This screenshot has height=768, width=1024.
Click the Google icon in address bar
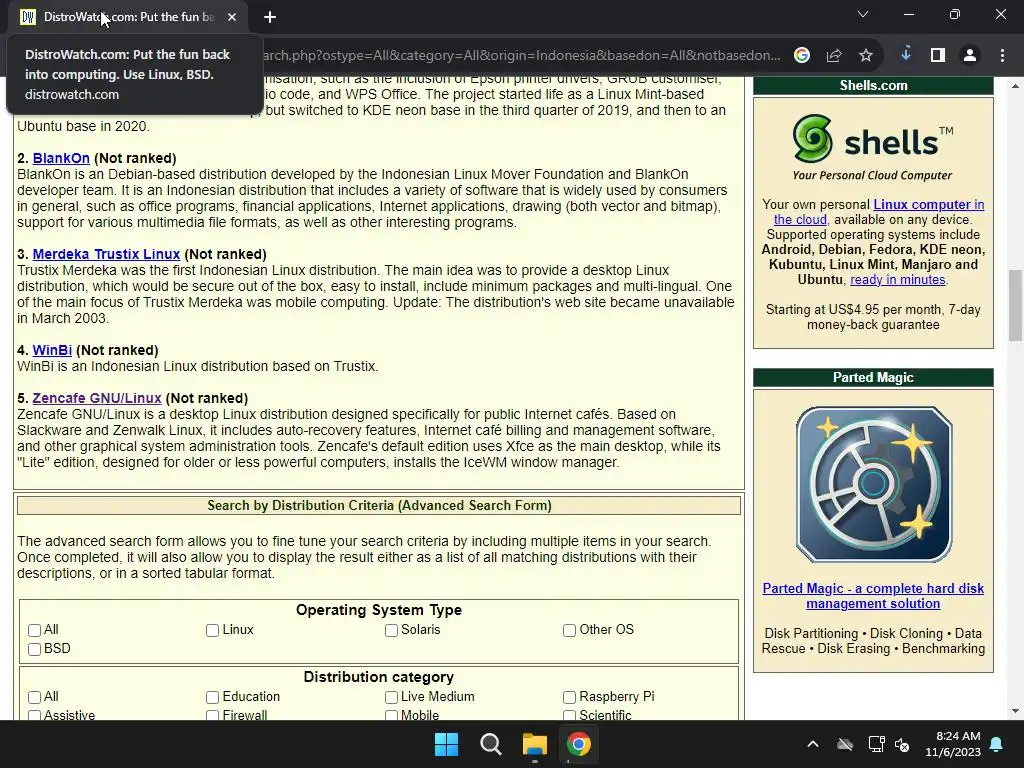click(801, 56)
